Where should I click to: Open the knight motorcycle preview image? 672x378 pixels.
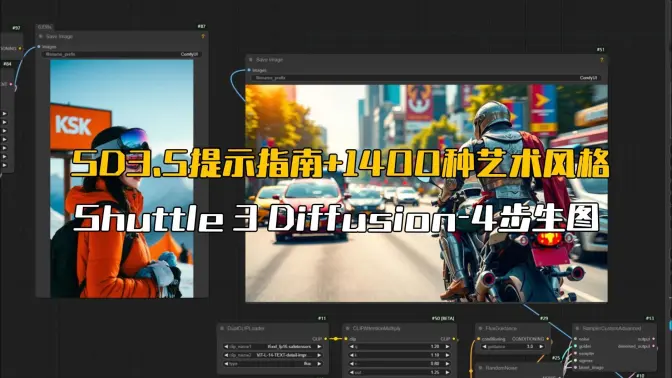coord(426,193)
